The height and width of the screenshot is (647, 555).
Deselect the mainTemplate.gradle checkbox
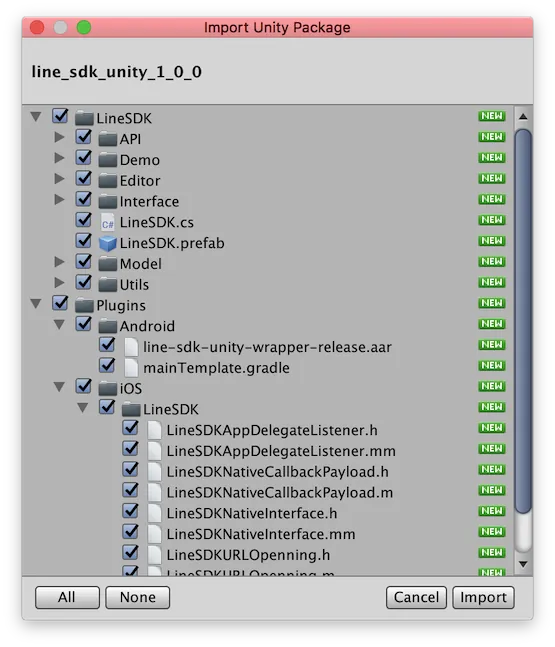[x=107, y=365]
